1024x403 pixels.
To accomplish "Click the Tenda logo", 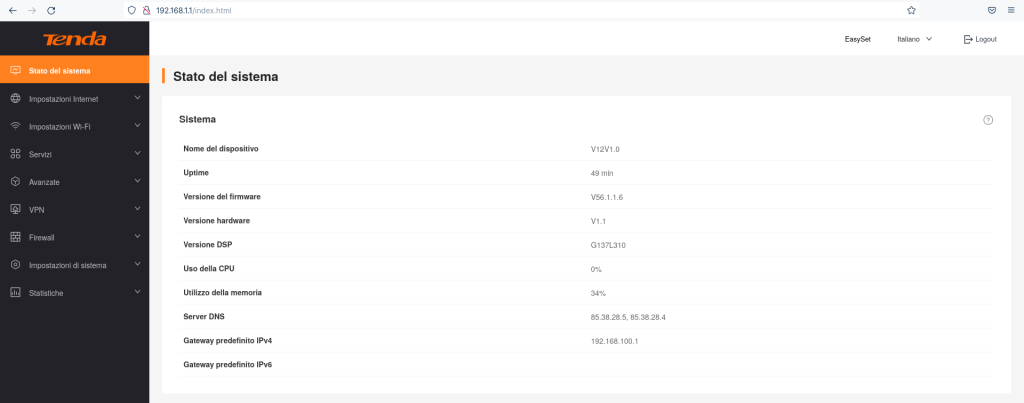I will 74,39.
